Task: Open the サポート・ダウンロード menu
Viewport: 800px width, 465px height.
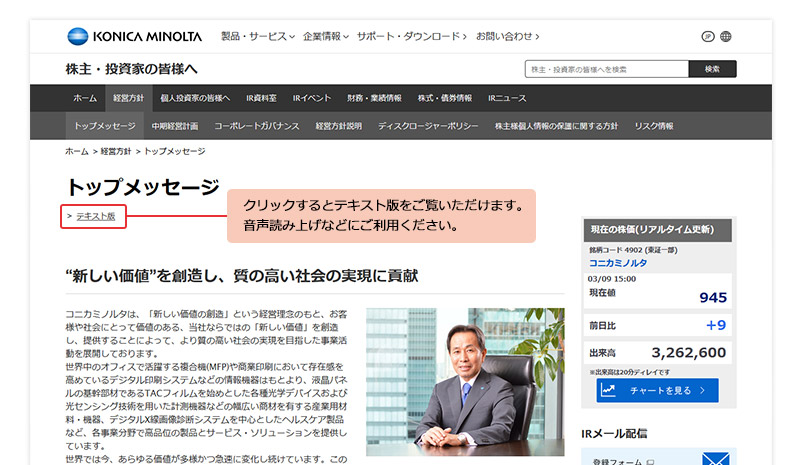Action: 411,37
